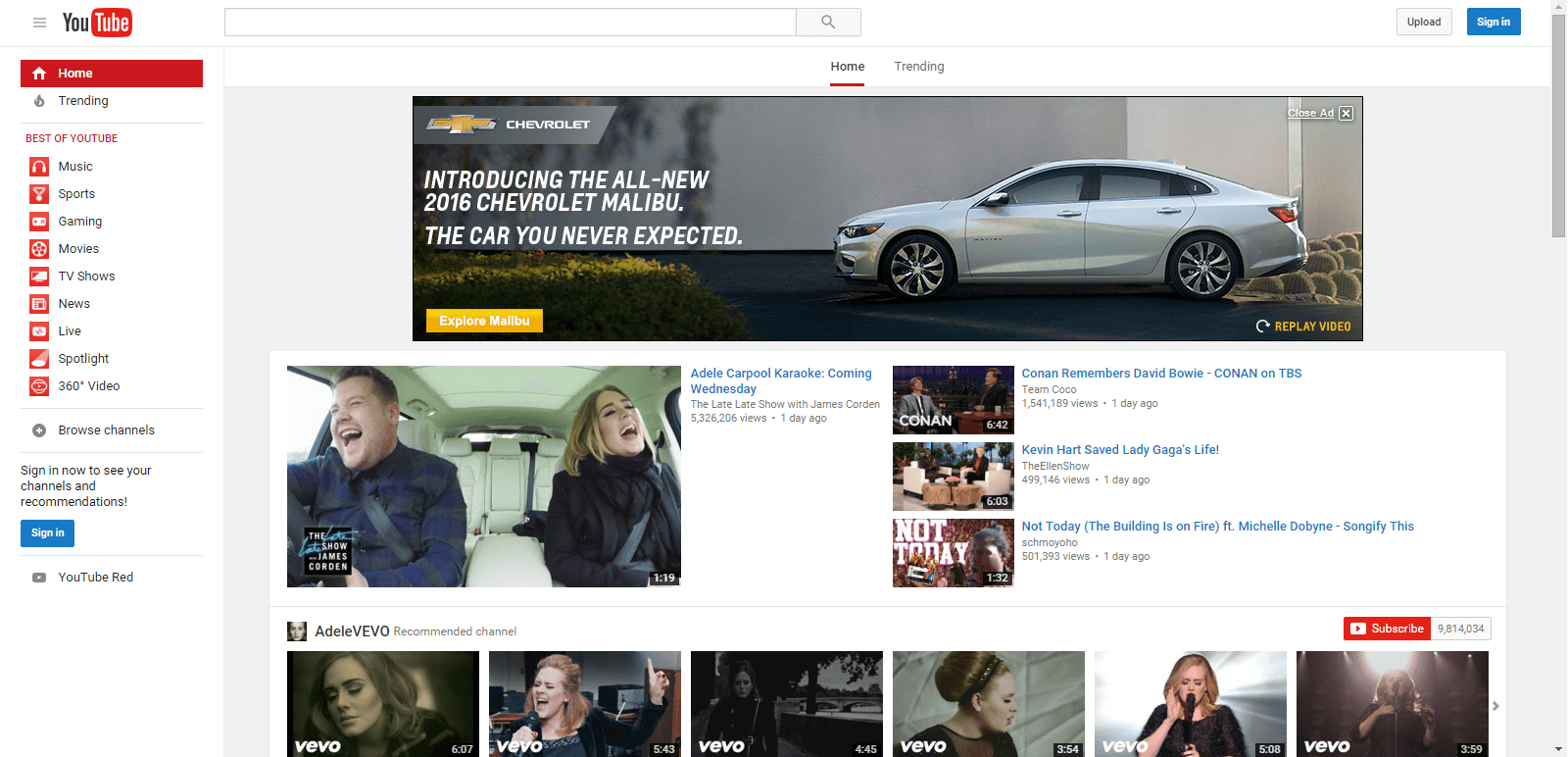
Task: Select Spotlight text in Best of YouTube
Action: point(83,359)
